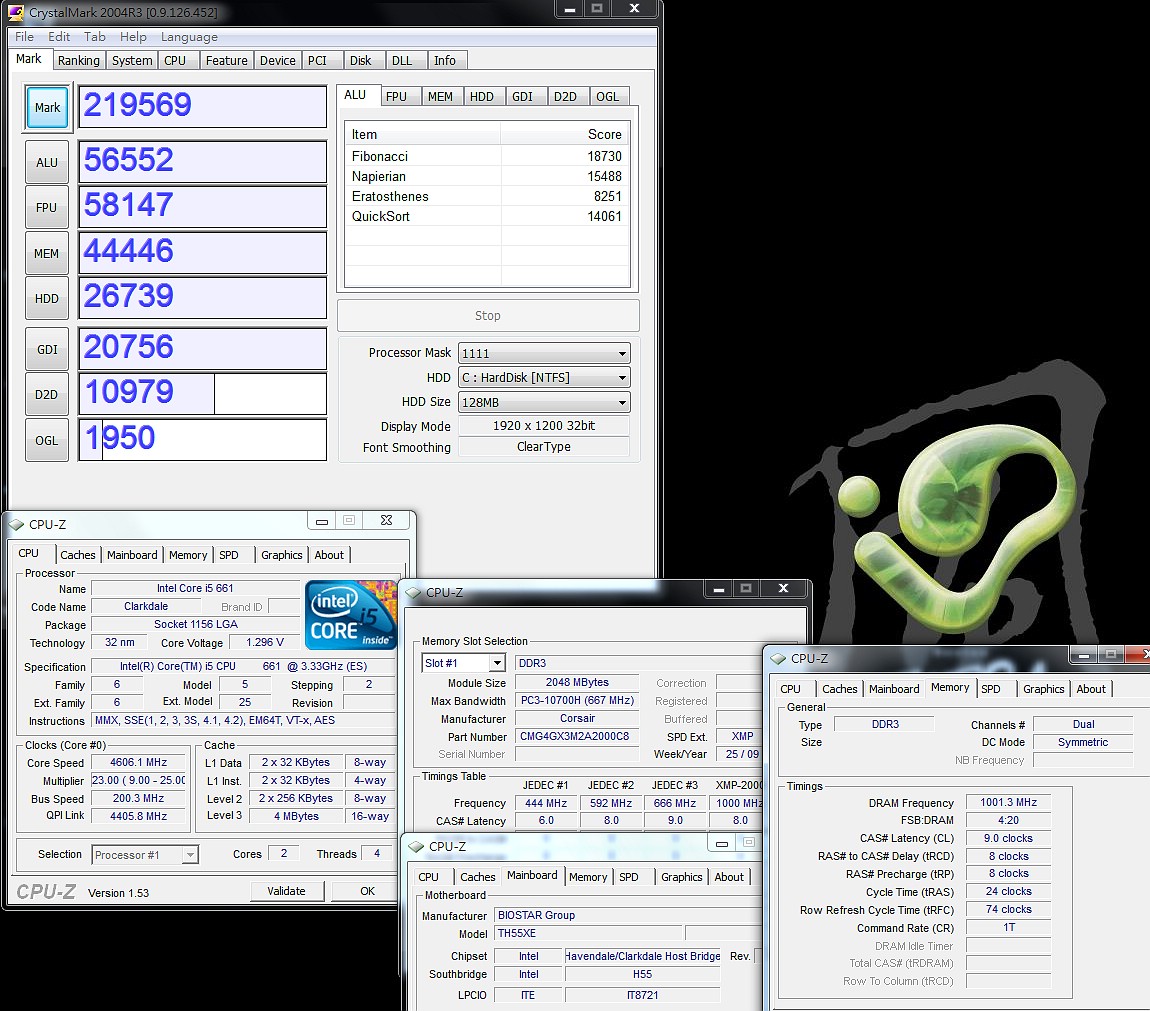Switch to the Device tab
Image resolution: width=1150 pixels, height=1011 pixels.
278,60
